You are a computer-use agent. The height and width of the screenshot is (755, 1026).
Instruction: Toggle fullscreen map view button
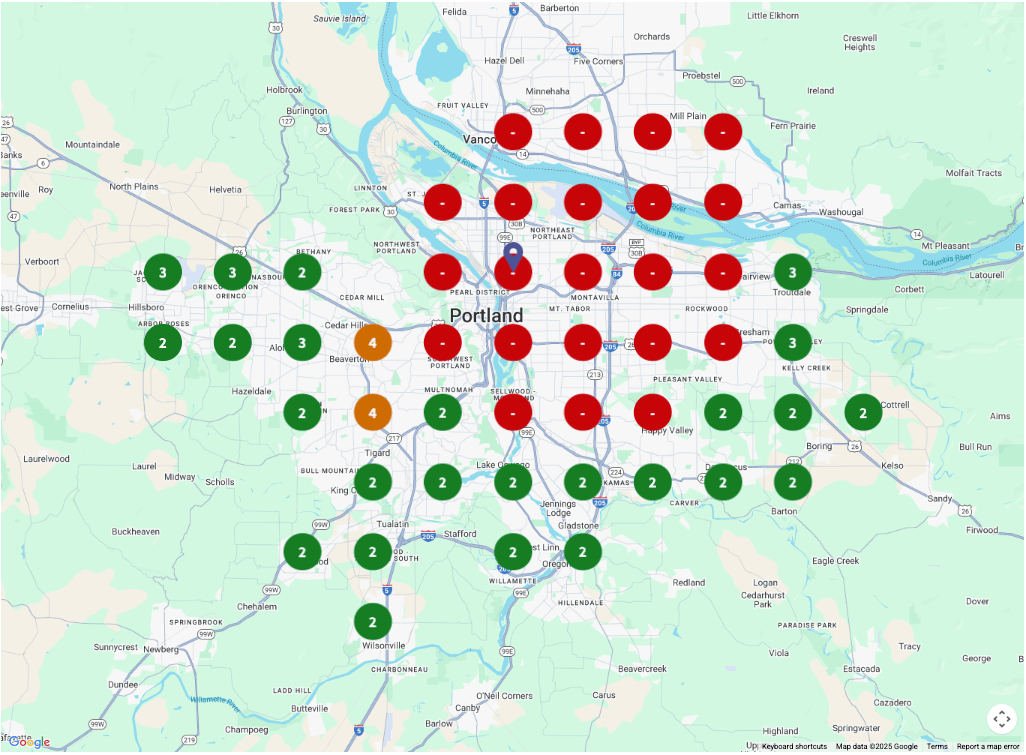pos(1001,719)
